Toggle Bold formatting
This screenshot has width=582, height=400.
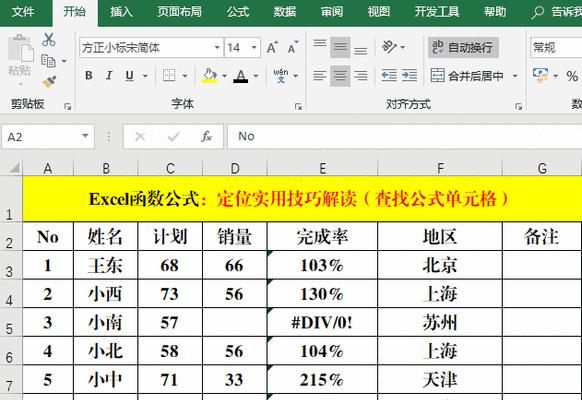point(89,76)
